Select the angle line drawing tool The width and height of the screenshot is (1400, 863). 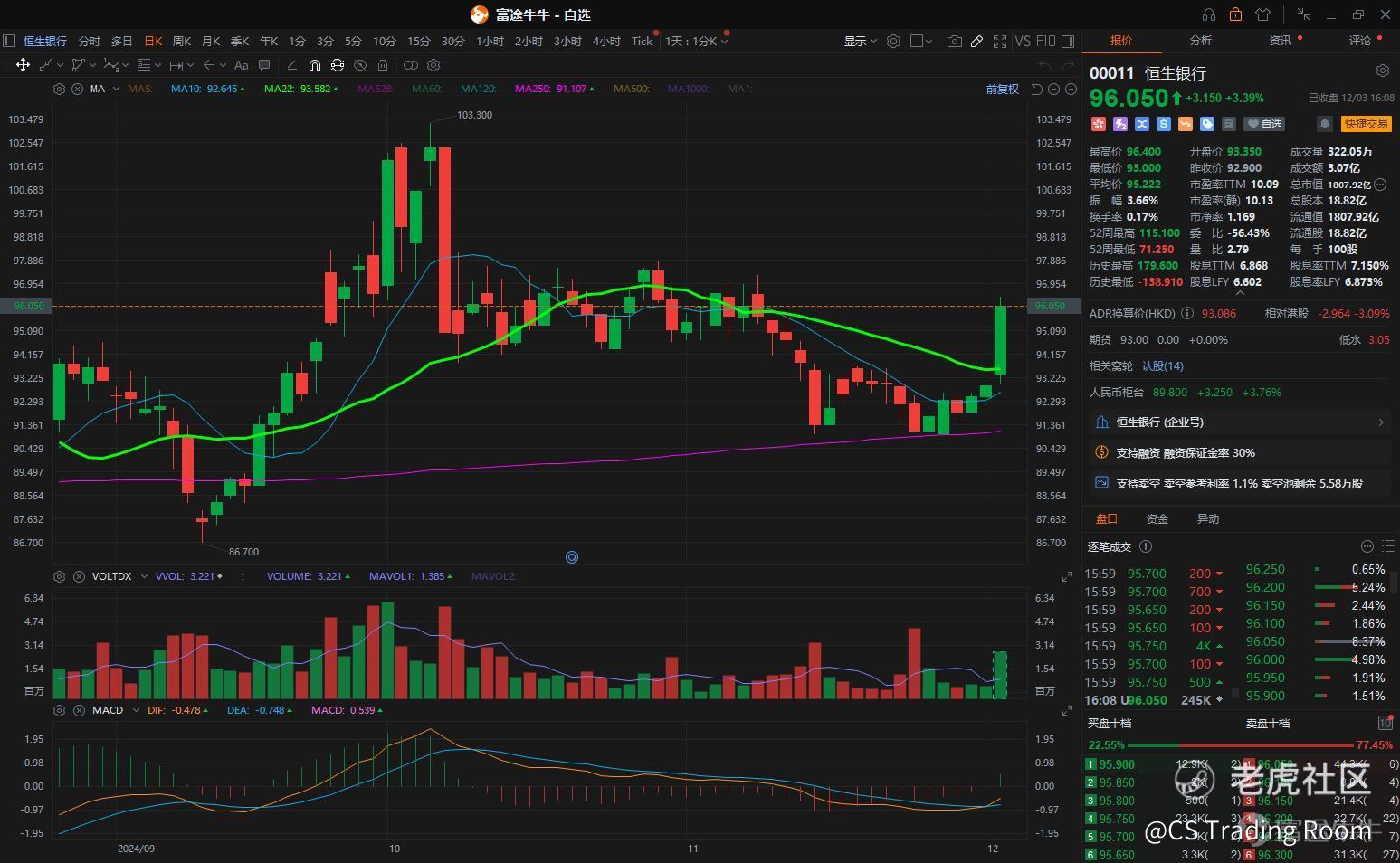pyautogui.click(x=291, y=65)
